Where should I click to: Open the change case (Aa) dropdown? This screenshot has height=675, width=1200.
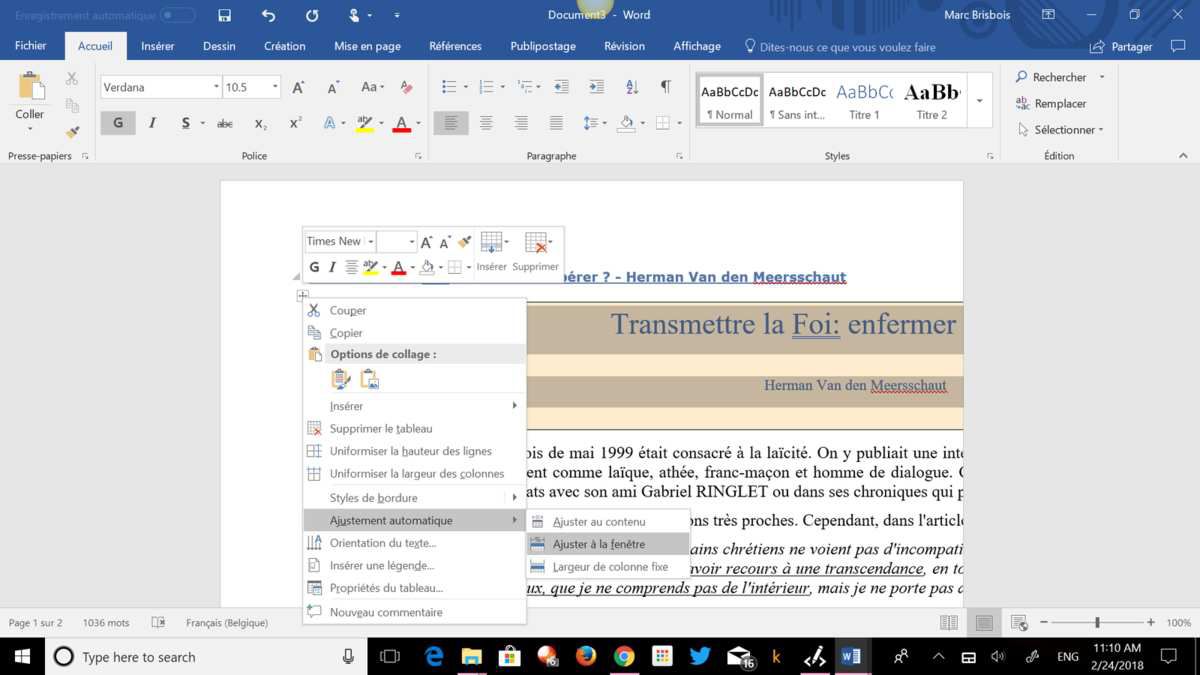click(x=372, y=88)
